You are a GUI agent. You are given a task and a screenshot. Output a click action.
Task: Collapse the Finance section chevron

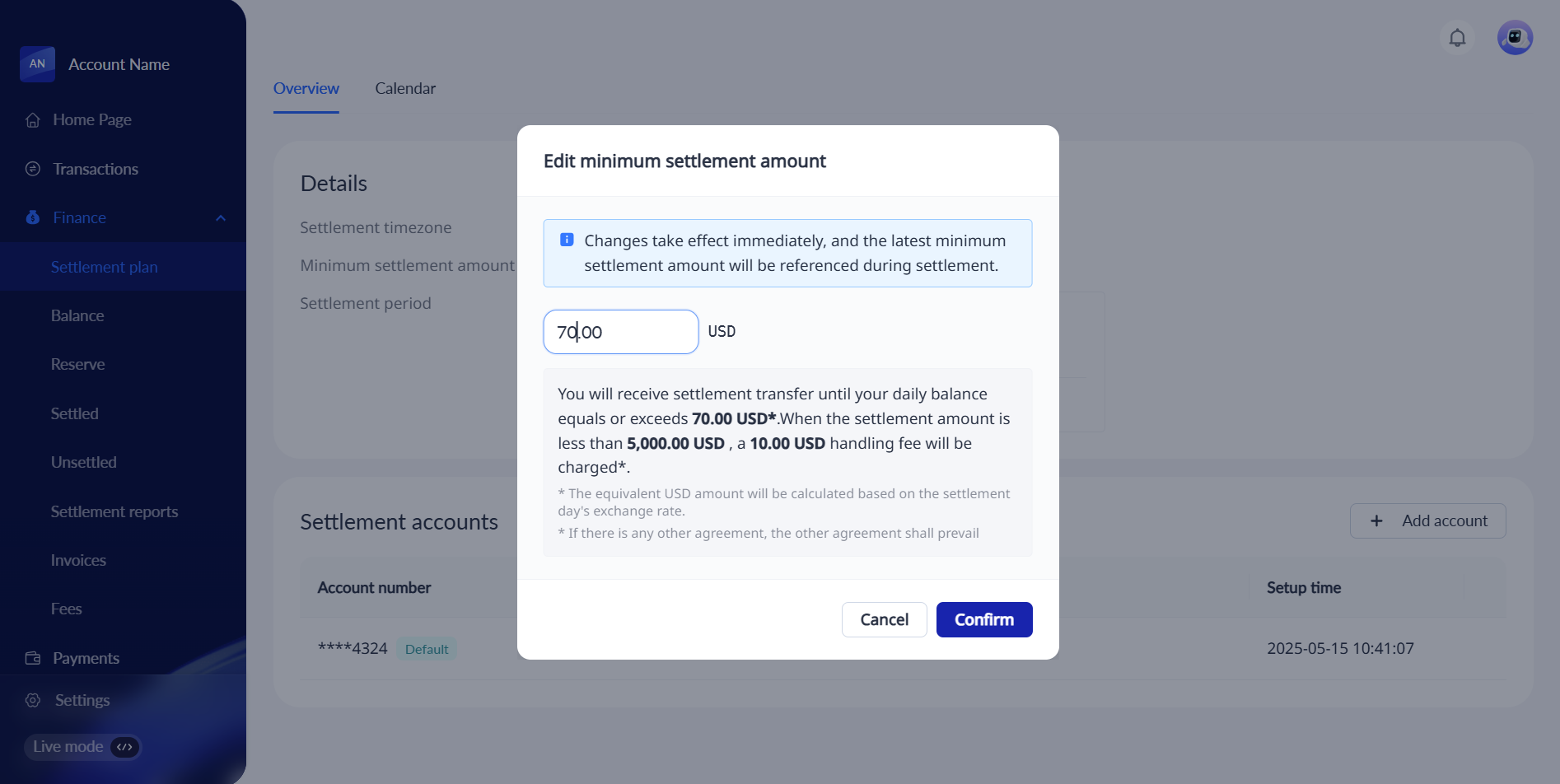221,218
